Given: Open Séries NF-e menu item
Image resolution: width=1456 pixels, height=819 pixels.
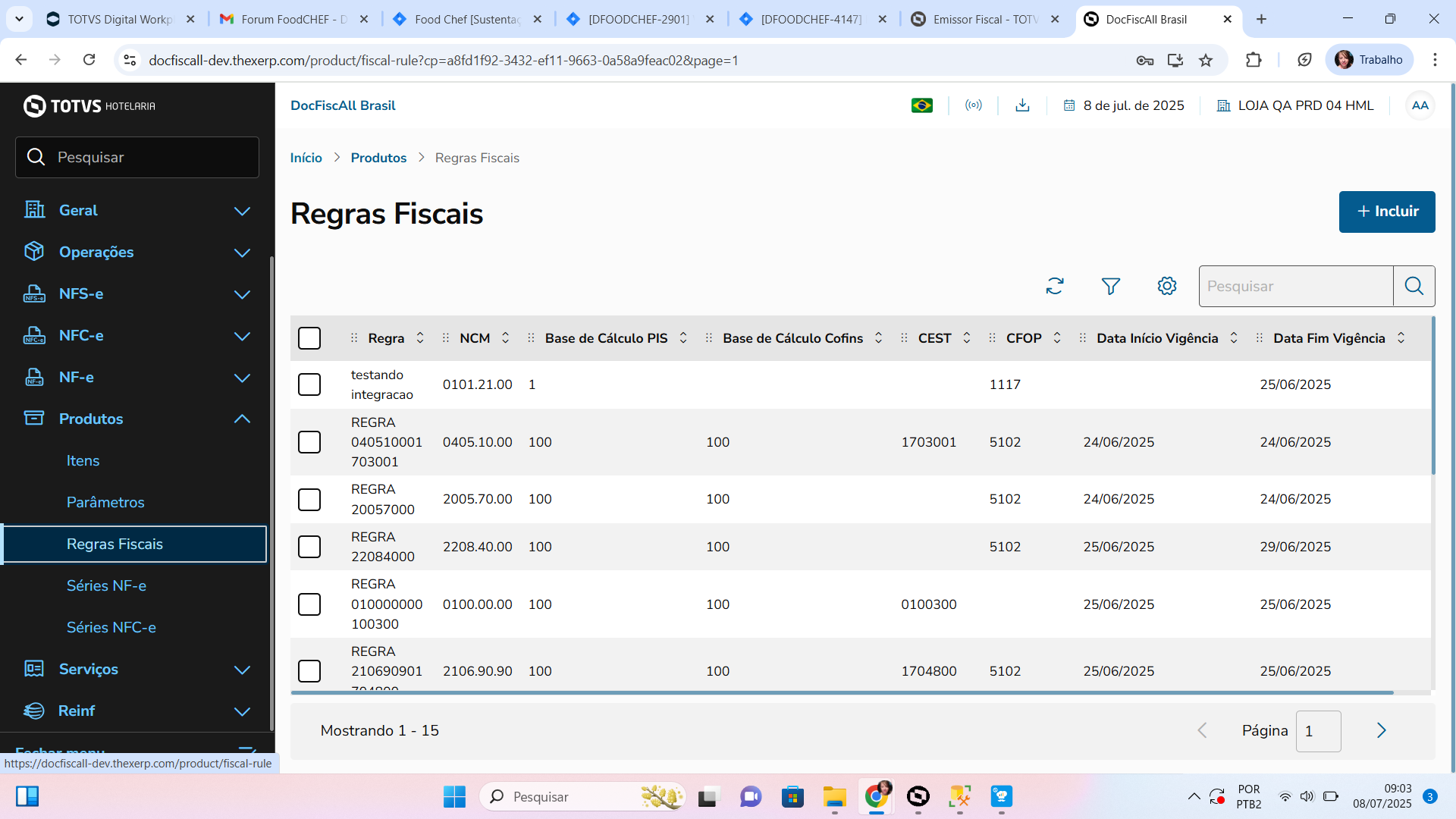Looking at the screenshot, I should [106, 585].
